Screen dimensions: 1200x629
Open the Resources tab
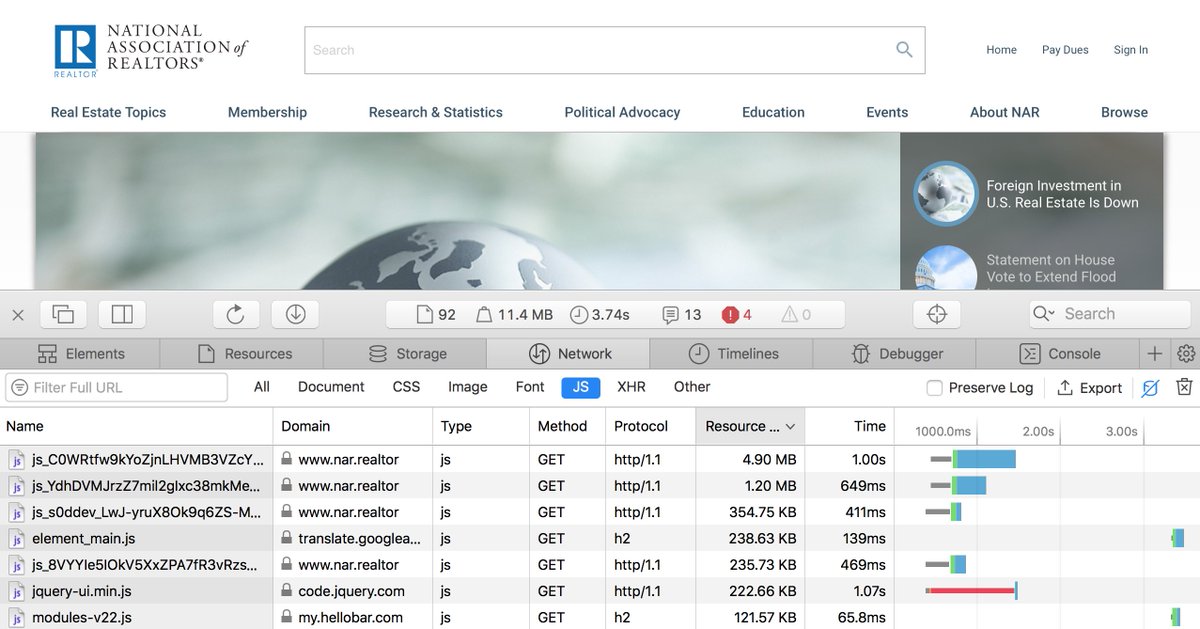click(243, 354)
